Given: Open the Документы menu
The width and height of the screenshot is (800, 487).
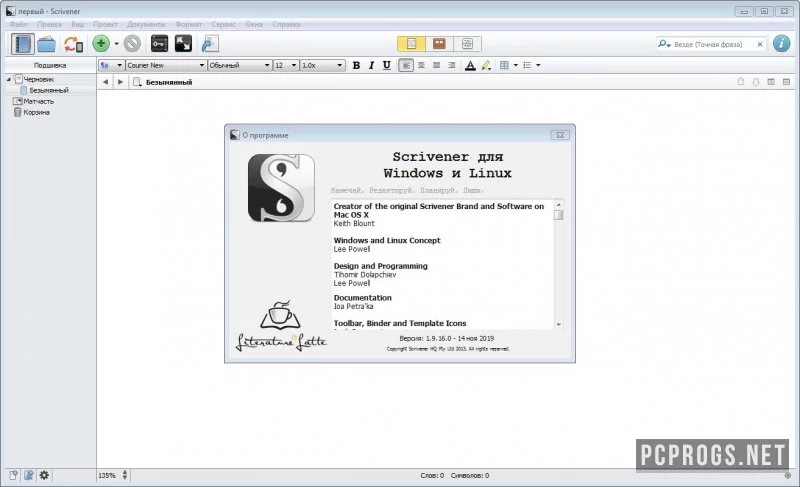Looking at the screenshot, I should pos(146,24).
